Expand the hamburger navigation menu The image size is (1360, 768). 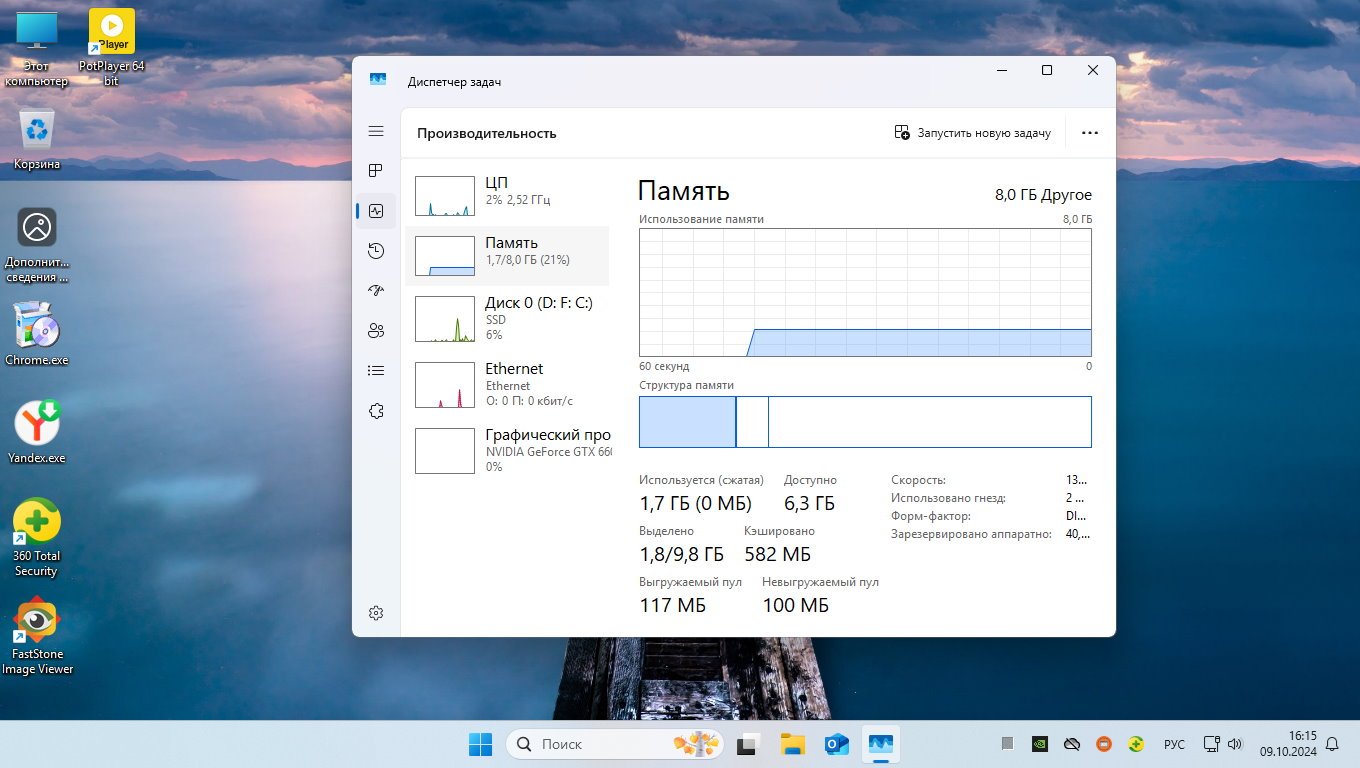[x=376, y=131]
